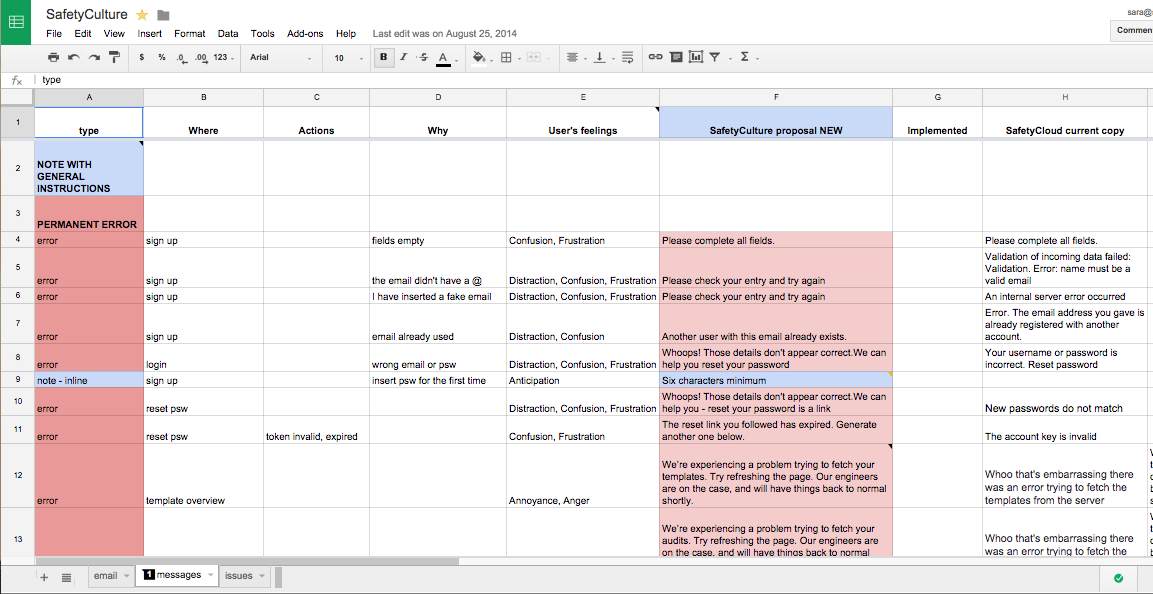
Task: Rename the SafetyCulture document title
Action: click(87, 14)
